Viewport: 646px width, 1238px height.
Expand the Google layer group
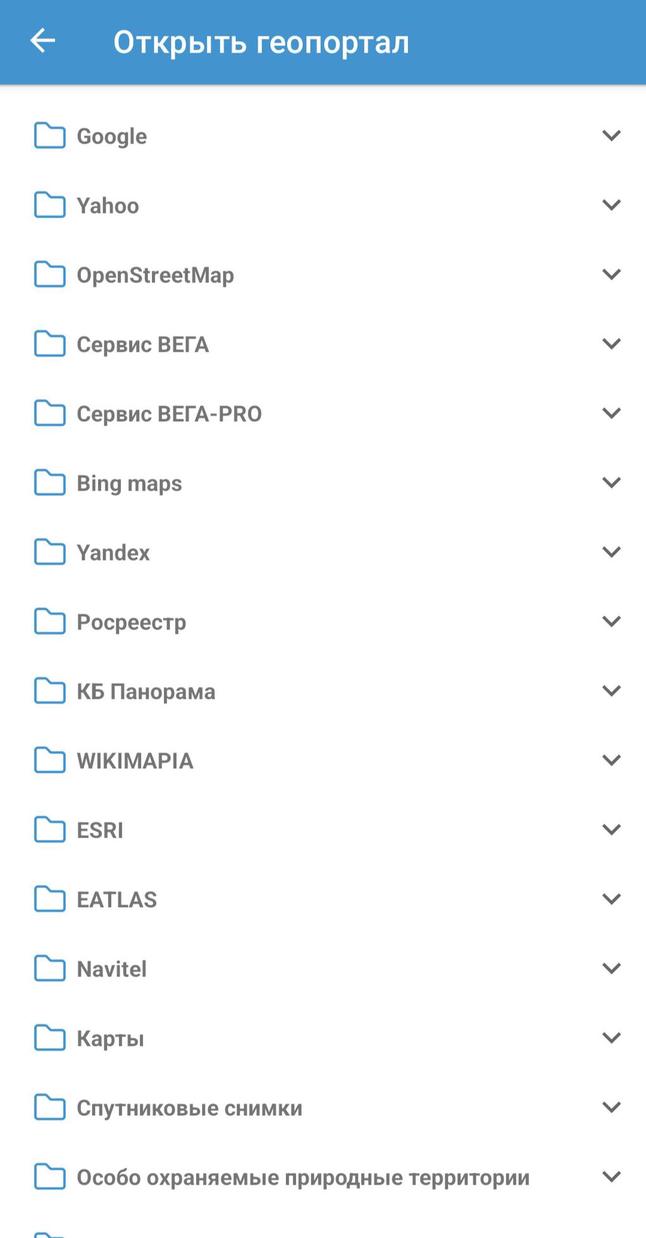coord(611,135)
